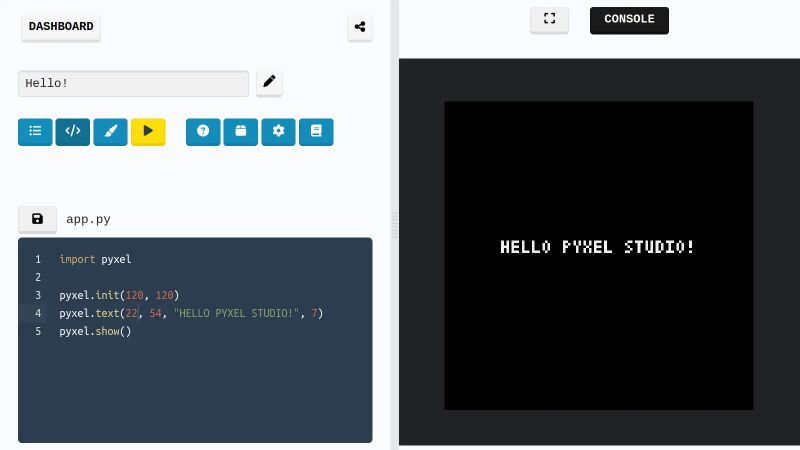Open the Dashboard page
The height and width of the screenshot is (450, 800).
point(61,27)
